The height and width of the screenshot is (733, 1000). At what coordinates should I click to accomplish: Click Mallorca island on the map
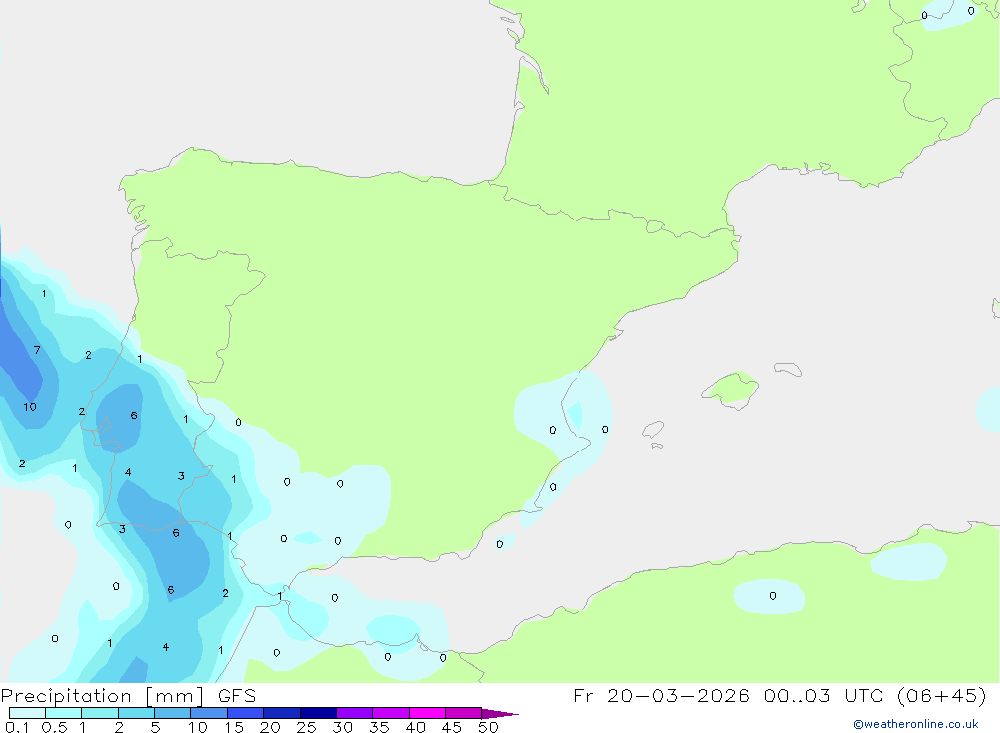click(x=730, y=389)
